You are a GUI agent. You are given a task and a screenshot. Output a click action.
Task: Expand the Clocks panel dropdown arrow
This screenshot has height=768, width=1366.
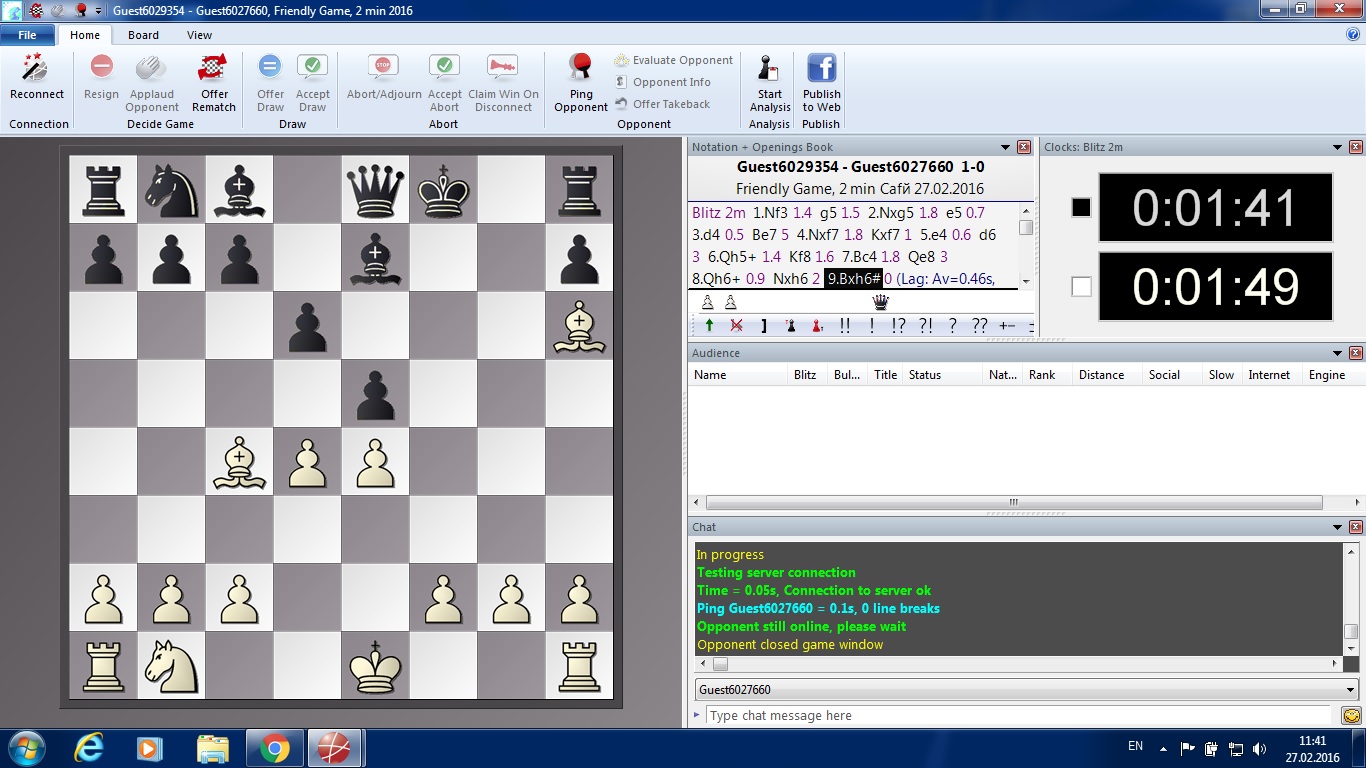(1338, 147)
